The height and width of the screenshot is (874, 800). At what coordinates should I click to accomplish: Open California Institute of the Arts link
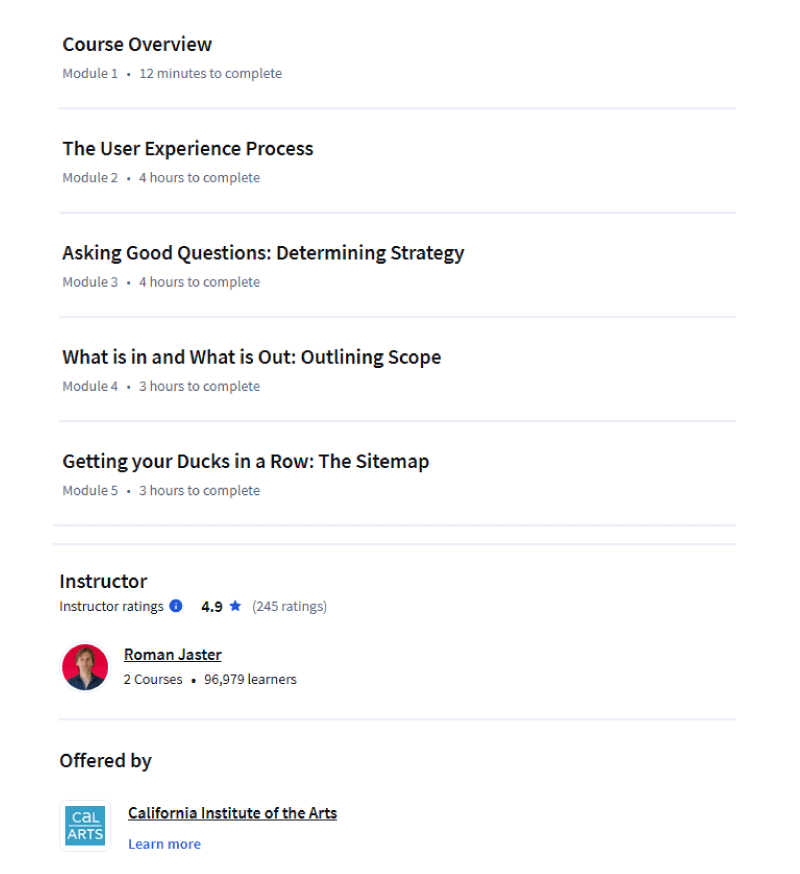pos(232,813)
